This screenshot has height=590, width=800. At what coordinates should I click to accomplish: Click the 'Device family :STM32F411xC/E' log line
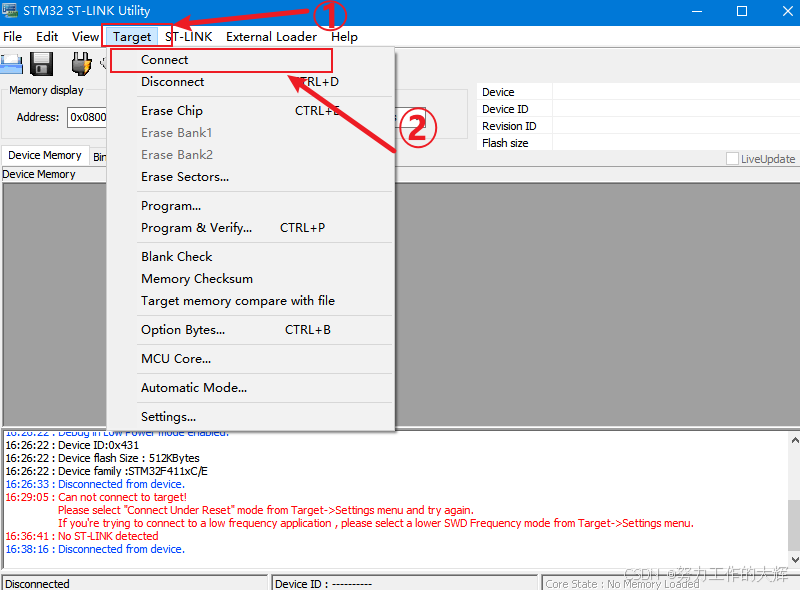click(107, 471)
